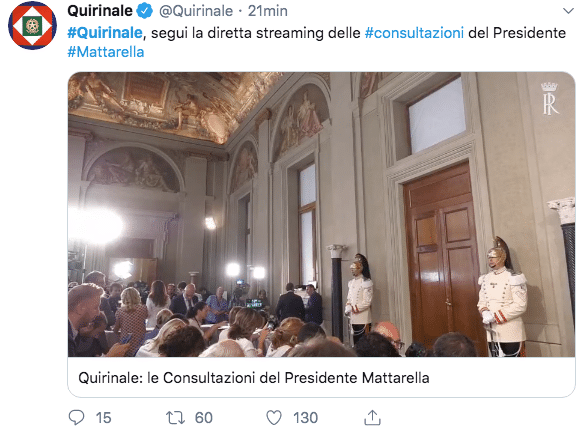The height and width of the screenshot is (434, 587).
Task: Click the card title Quirinale: le Consultazioni
Action: click(x=254, y=378)
